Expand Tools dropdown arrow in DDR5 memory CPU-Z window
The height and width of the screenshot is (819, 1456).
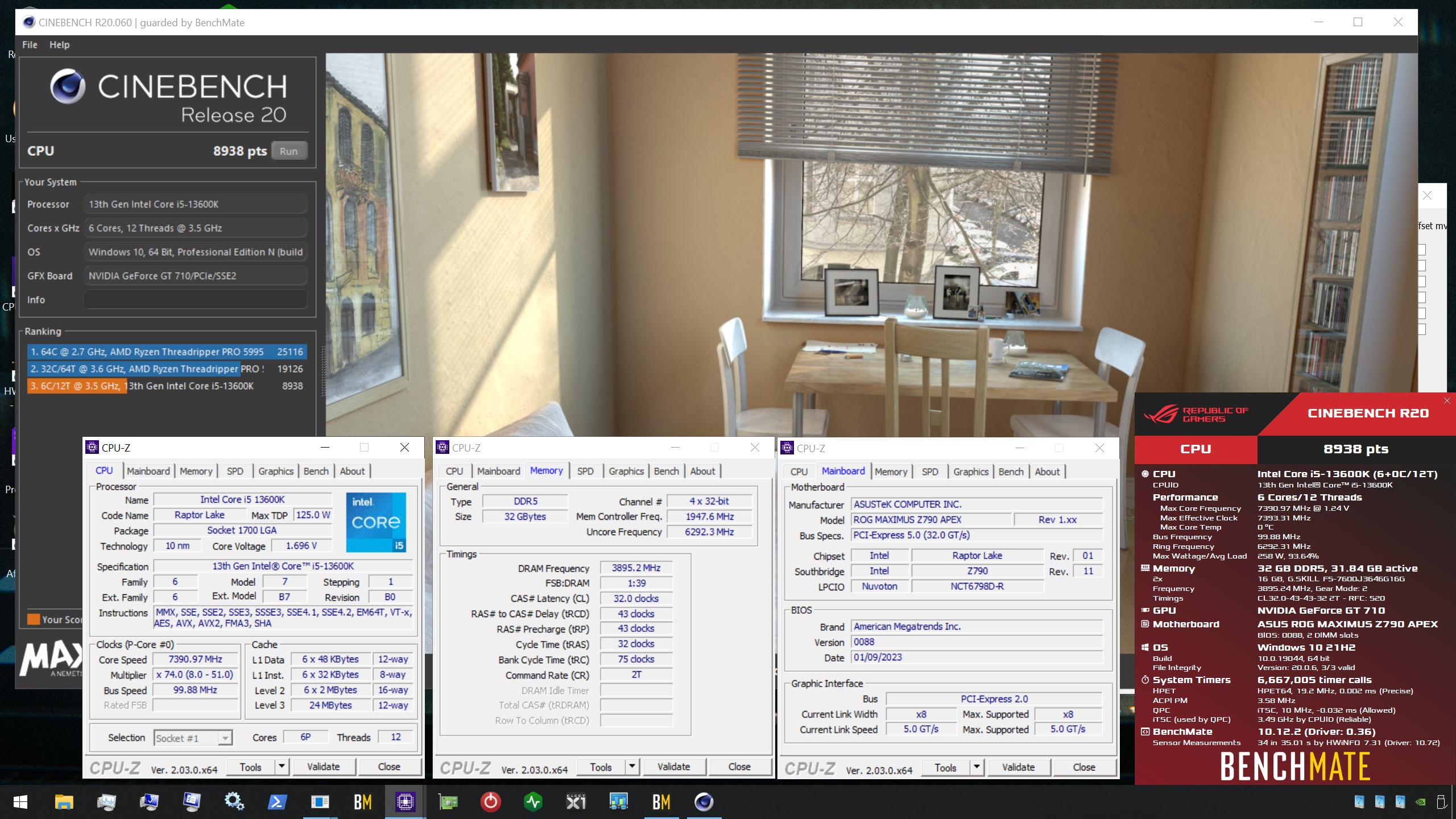[x=632, y=767]
